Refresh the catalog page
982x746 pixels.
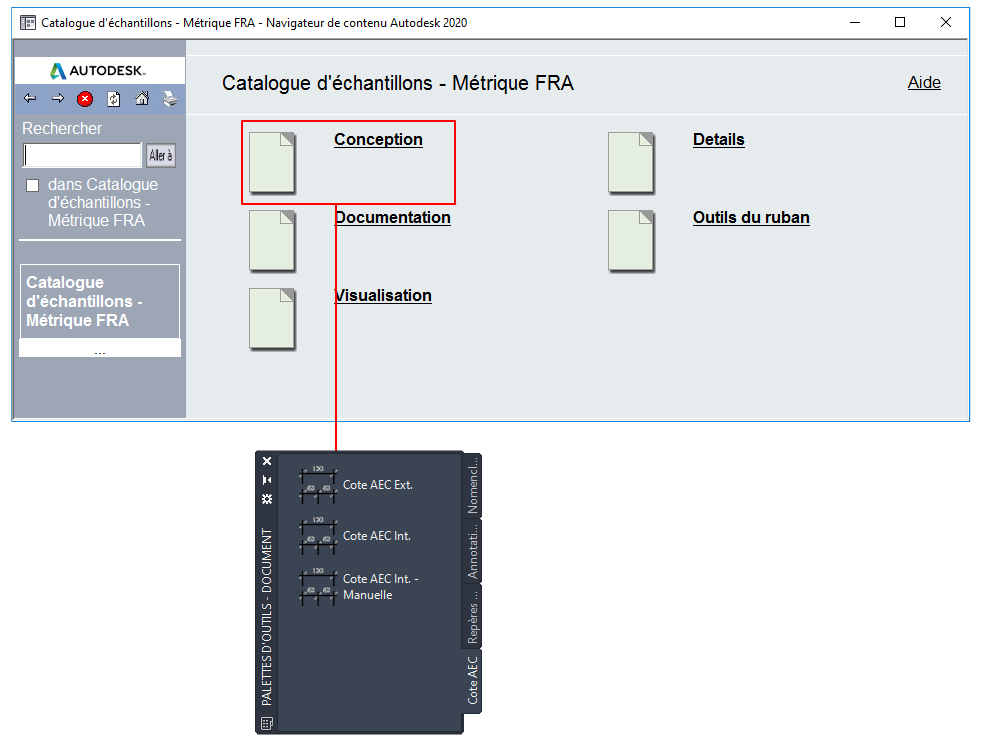coord(113,99)
